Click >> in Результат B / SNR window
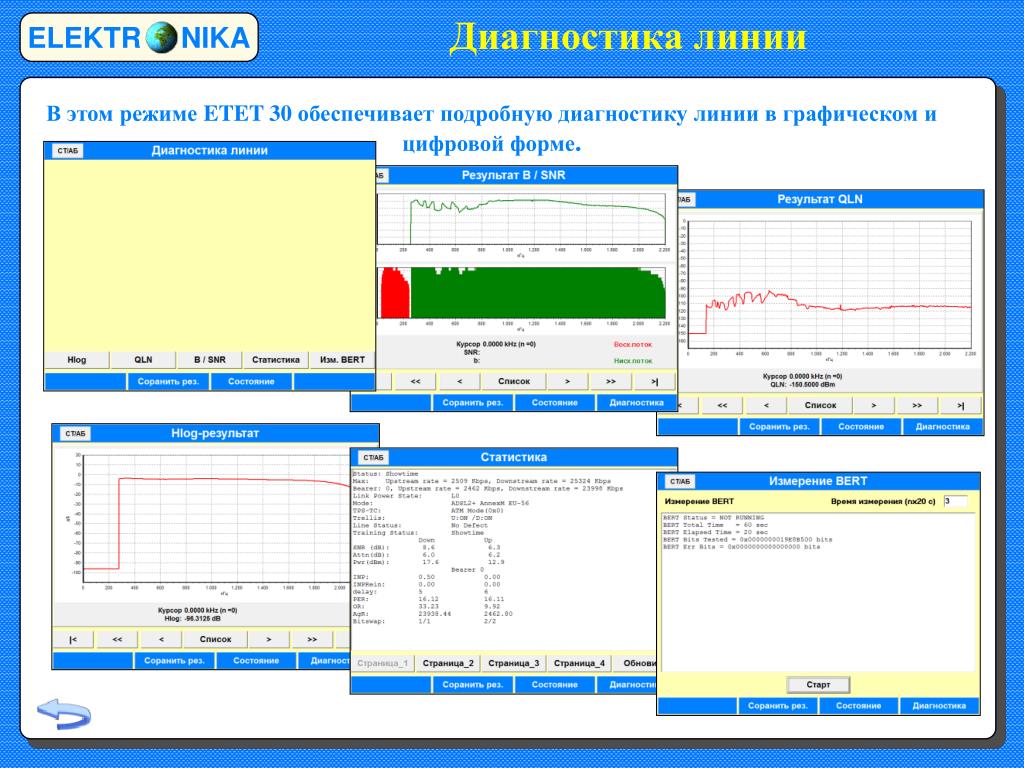Viewport: 1024px width, 768px height. pos(611,381)
